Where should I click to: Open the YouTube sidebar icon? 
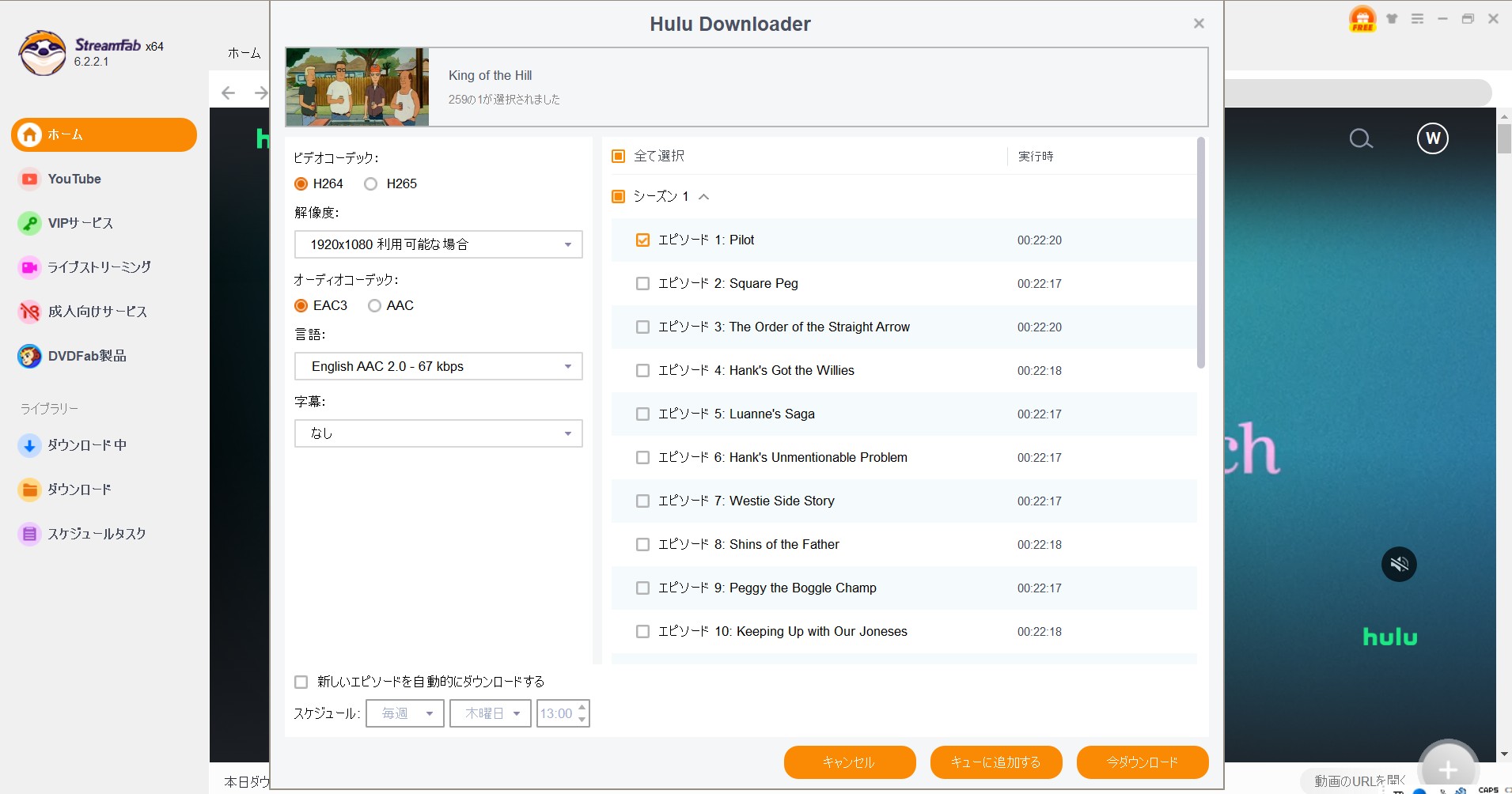[29, 180]
